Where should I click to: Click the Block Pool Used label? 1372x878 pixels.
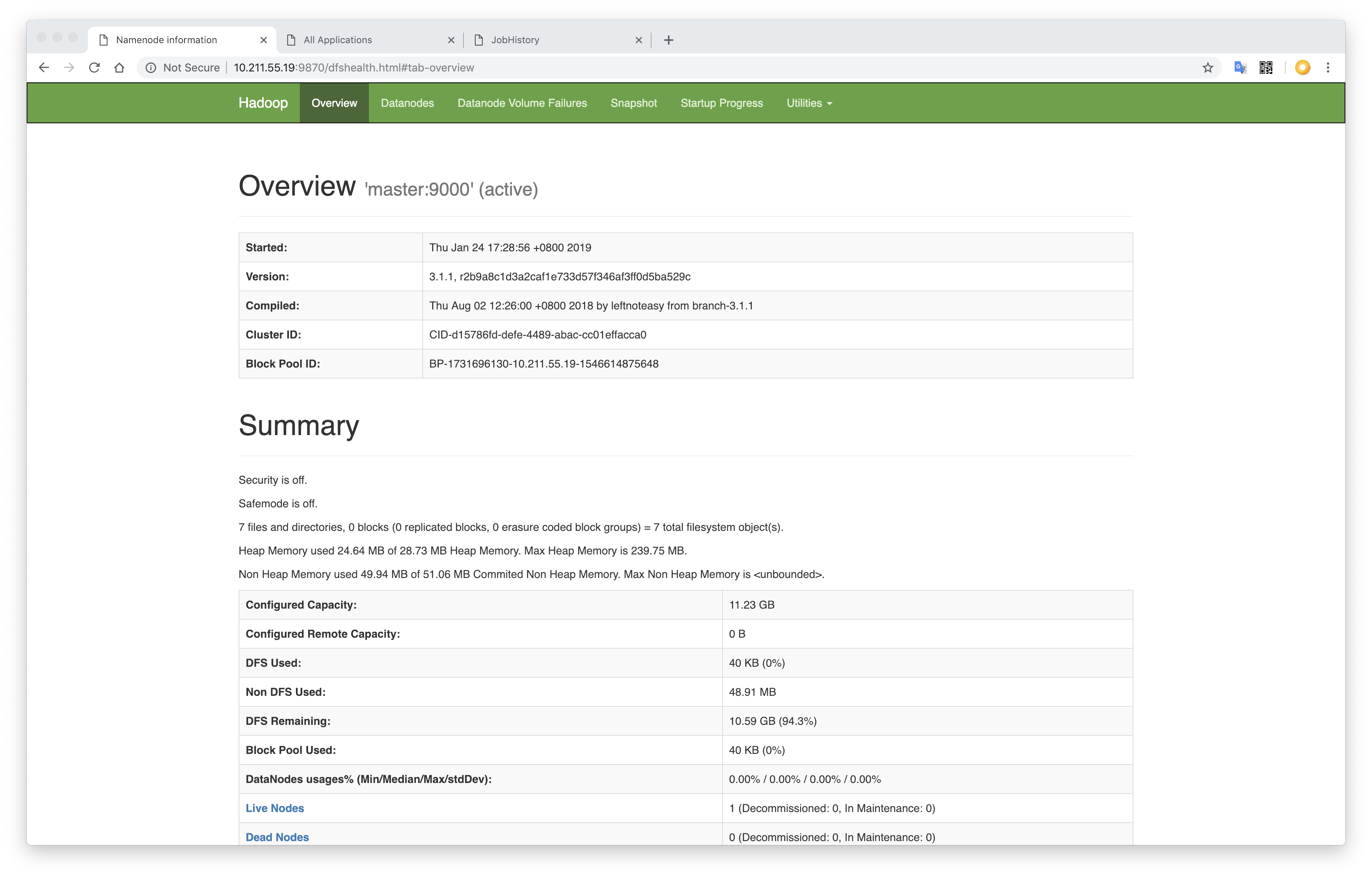(290, 750)
